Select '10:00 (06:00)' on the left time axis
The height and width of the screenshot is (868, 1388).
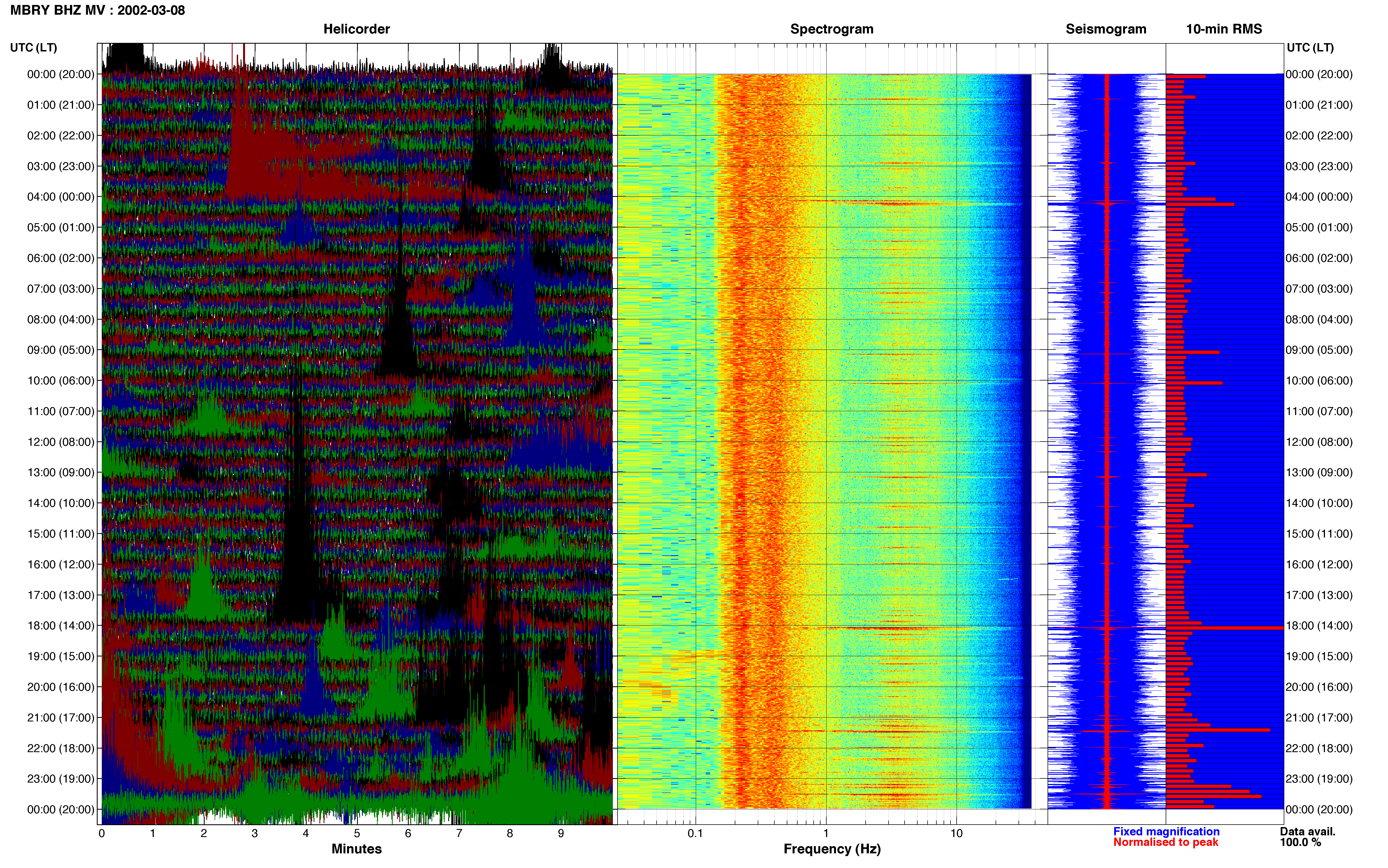tap(61, 380)
